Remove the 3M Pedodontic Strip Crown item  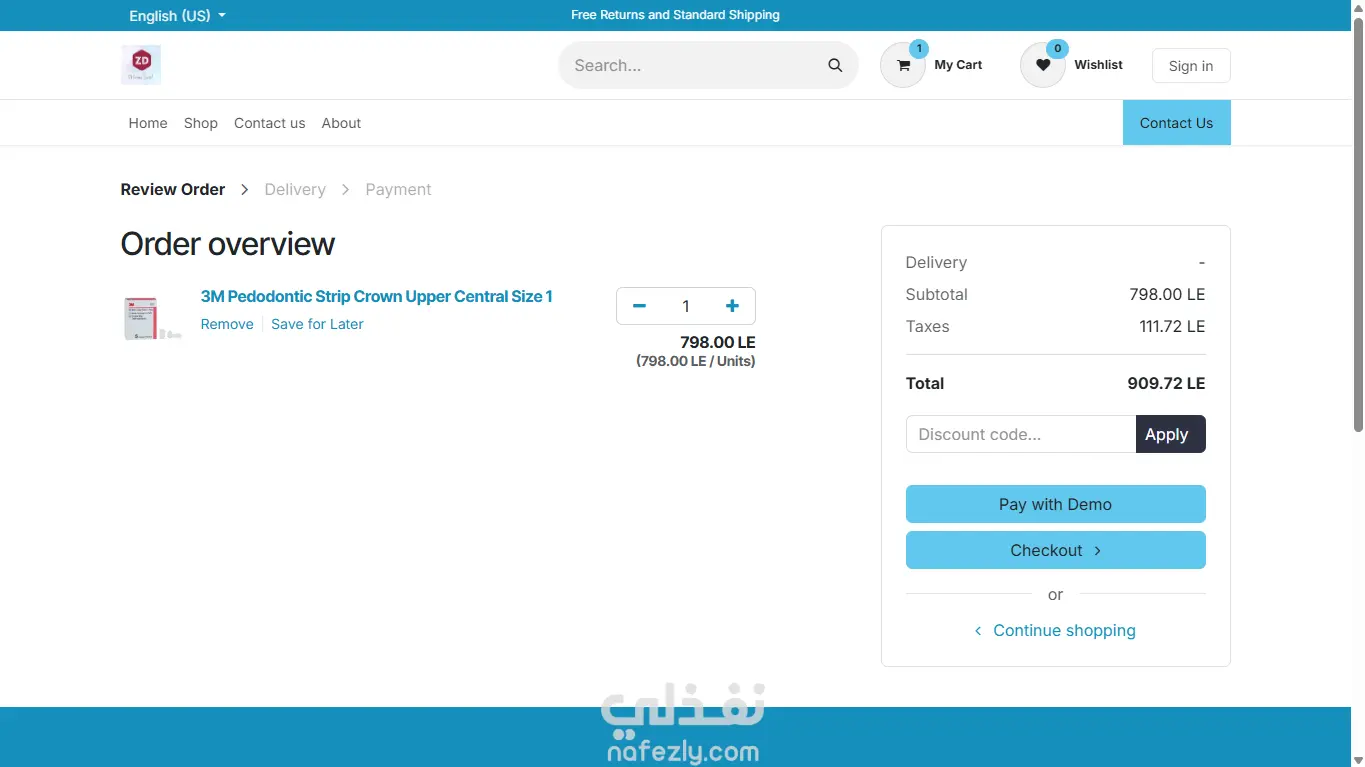click(x=227, y=324)
